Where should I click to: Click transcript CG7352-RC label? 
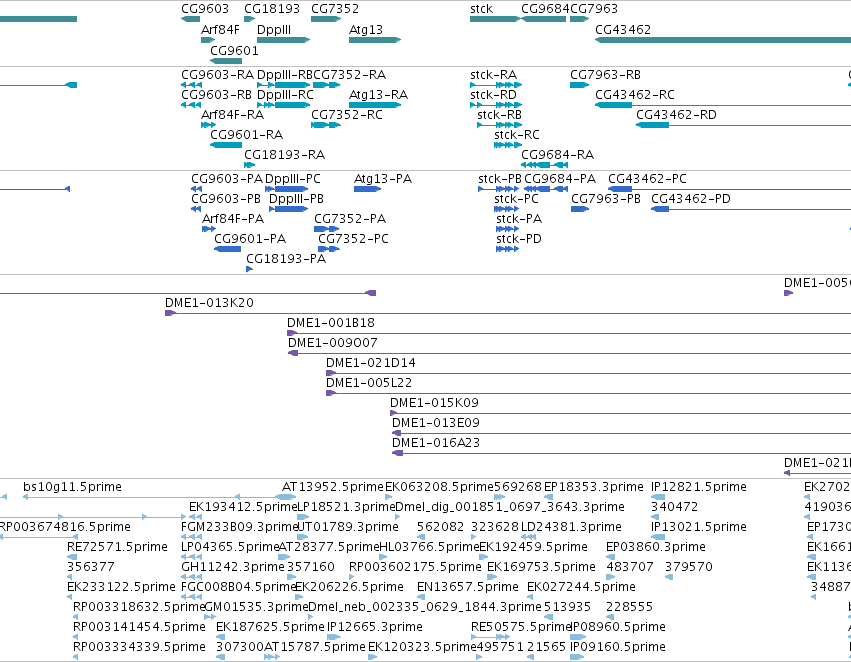pos(346,114)
